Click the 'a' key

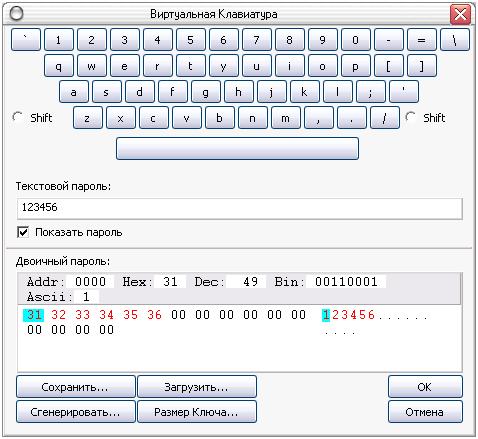point(74,91)
